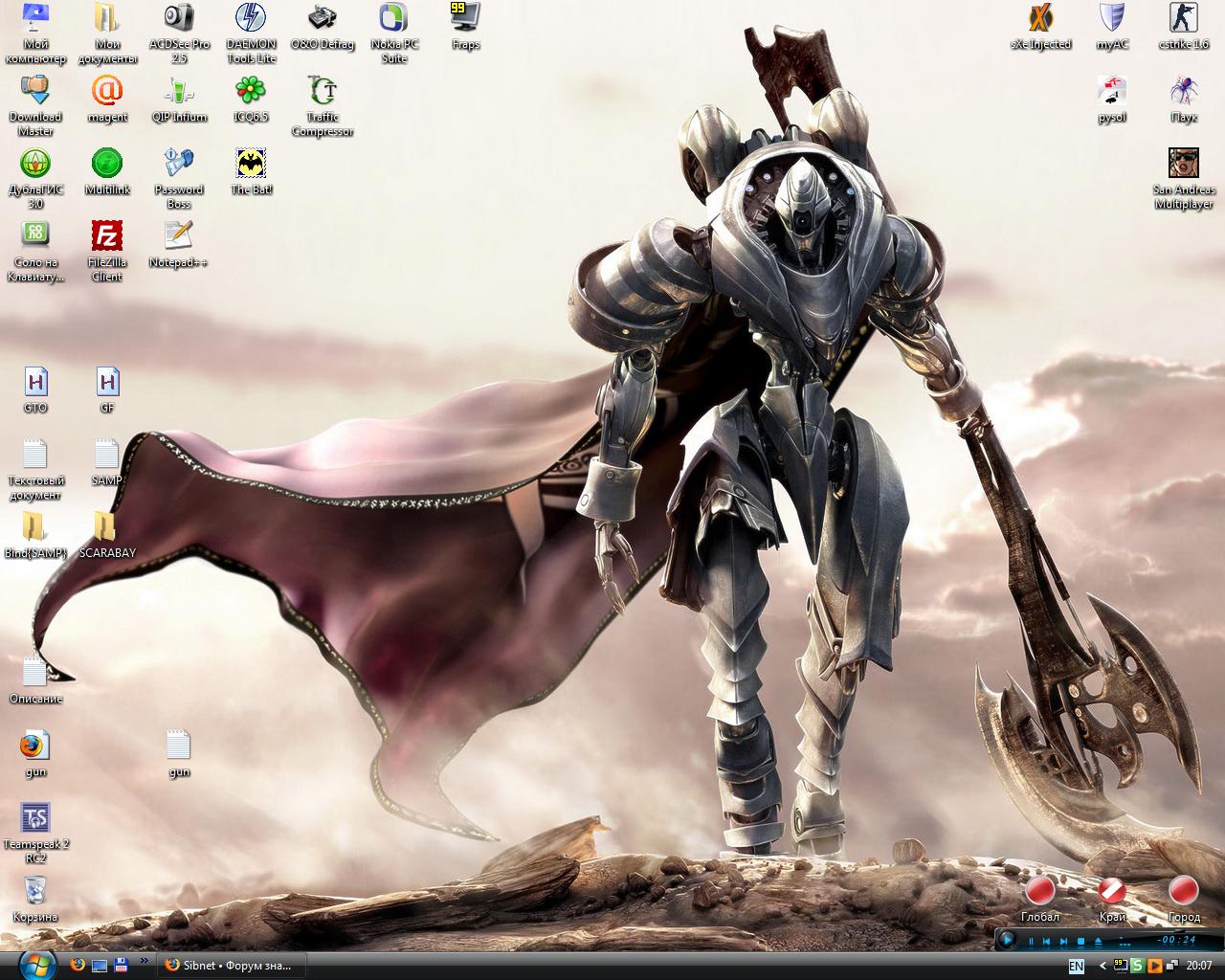
Task: Click the green S tray icon
Action: 1138,966
